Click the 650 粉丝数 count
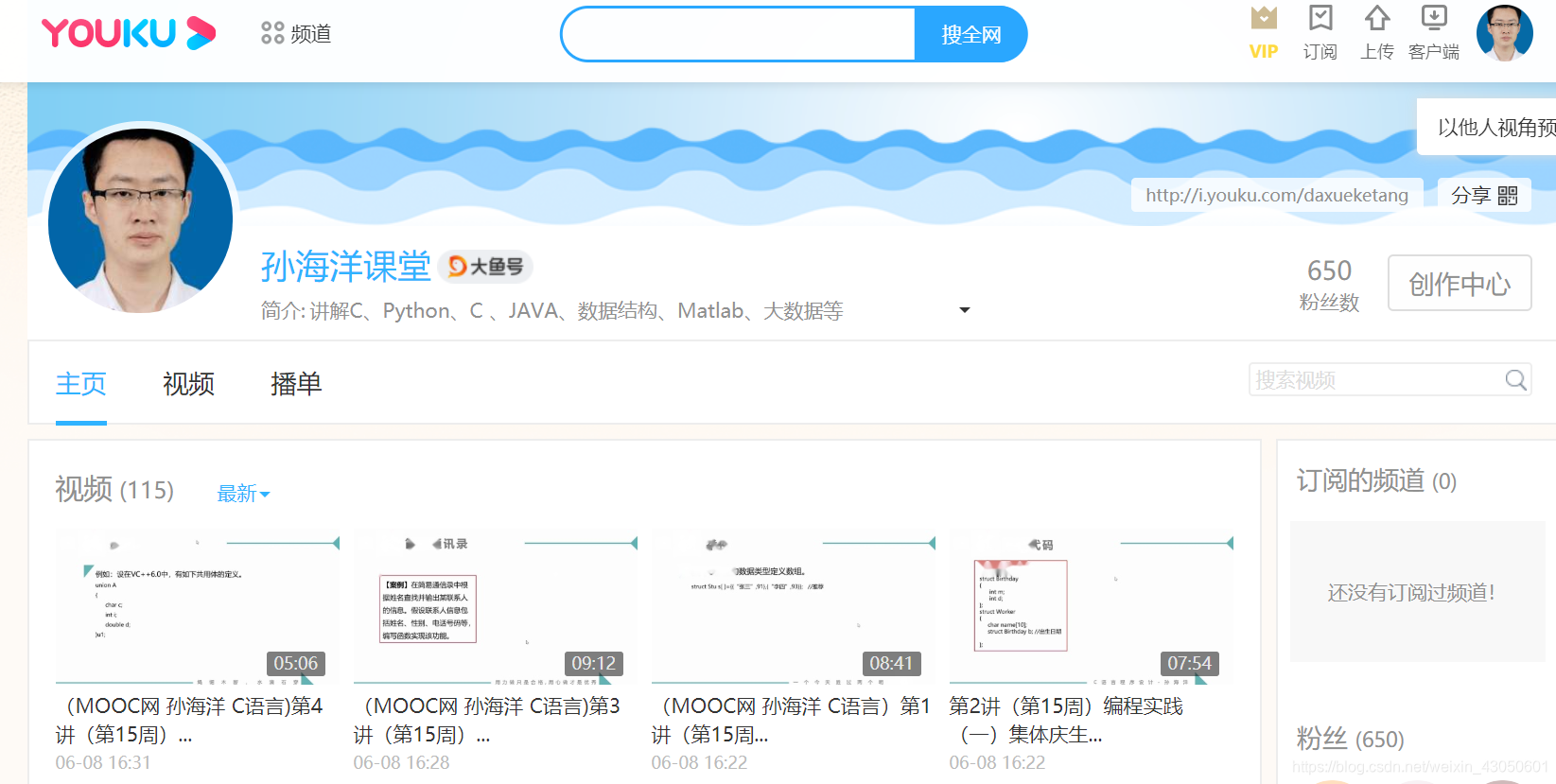Image resolution: width=1556 pixels, height=784 pixels. click(1329, 285)
